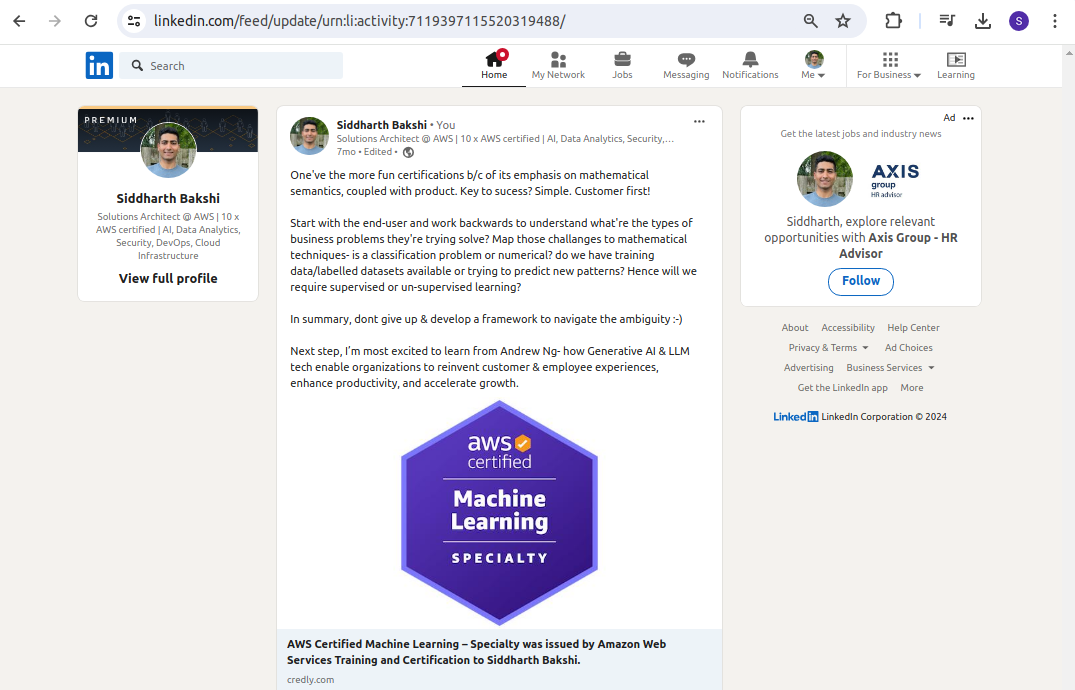Open the ad's three-dot options menu
This screenshot has width=1075, height=690.
(968, 118)
